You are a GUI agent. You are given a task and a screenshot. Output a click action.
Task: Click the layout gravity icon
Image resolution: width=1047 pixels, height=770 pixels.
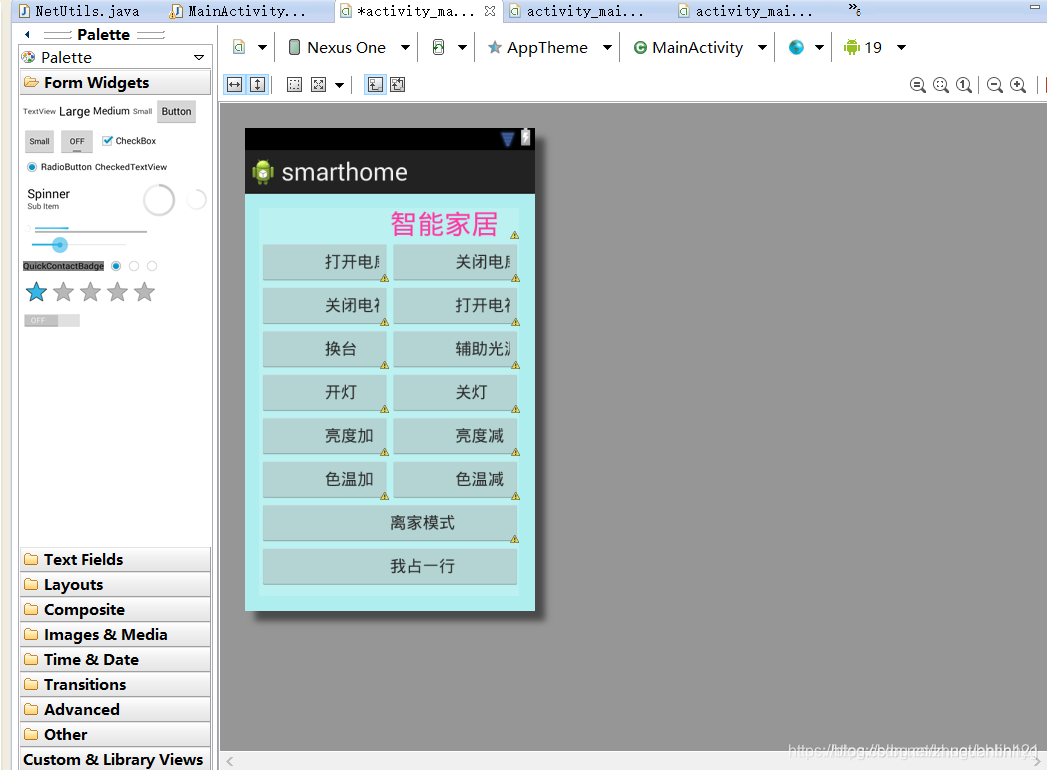pyautogui.click(x=319, y=85)
